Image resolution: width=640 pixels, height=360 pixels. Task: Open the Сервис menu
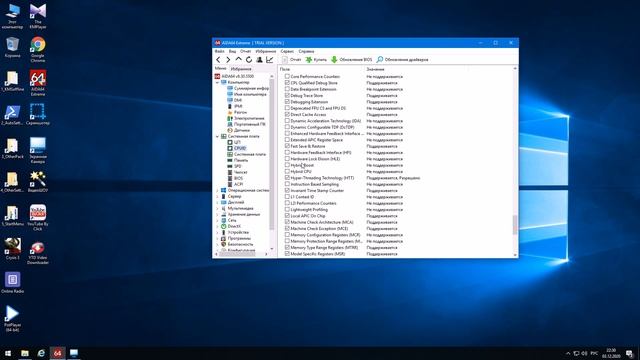tap(287, 51)
